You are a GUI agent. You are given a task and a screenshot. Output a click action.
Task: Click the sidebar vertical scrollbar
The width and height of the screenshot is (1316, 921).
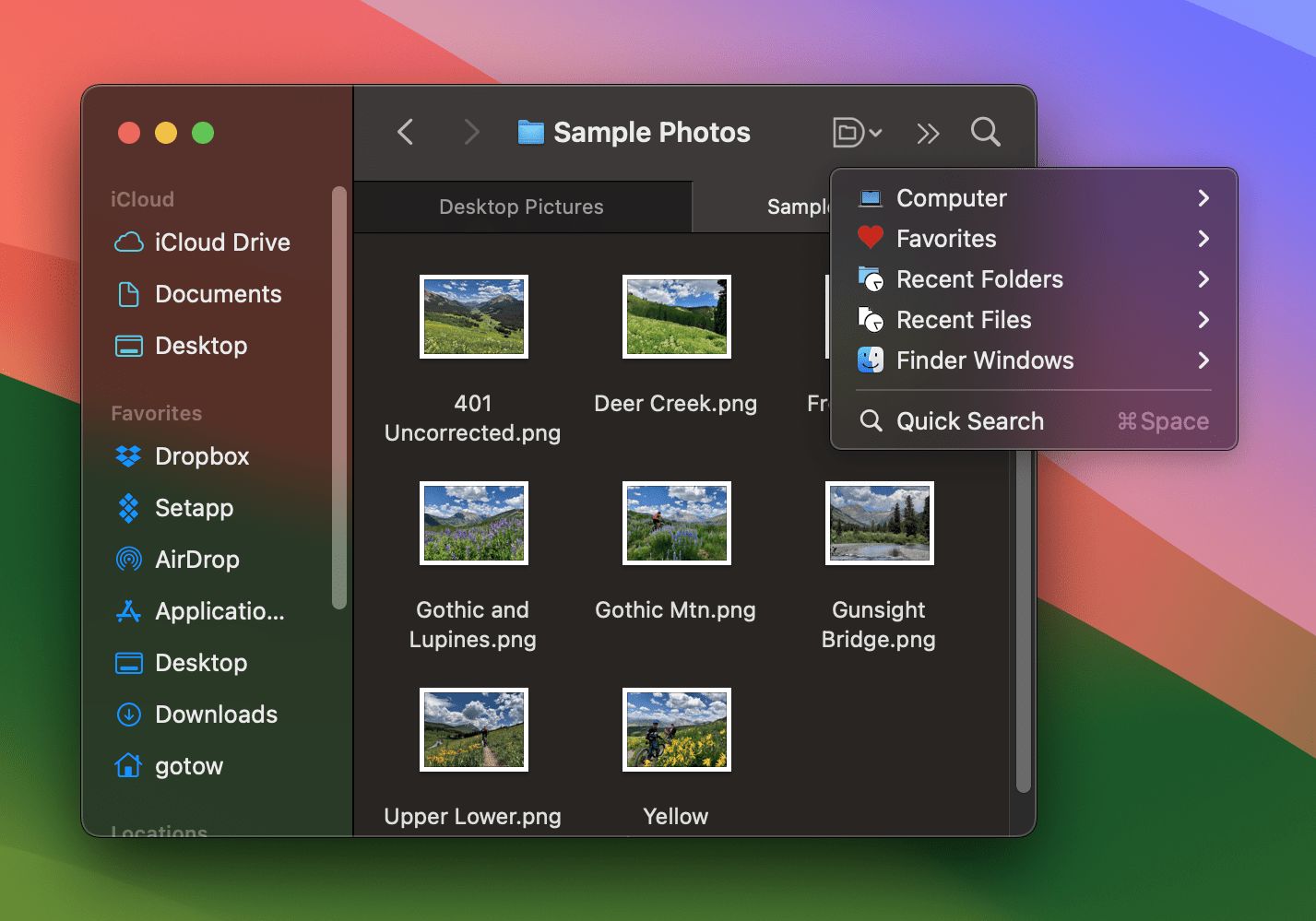pyautogui.click(x=339, y=396)
